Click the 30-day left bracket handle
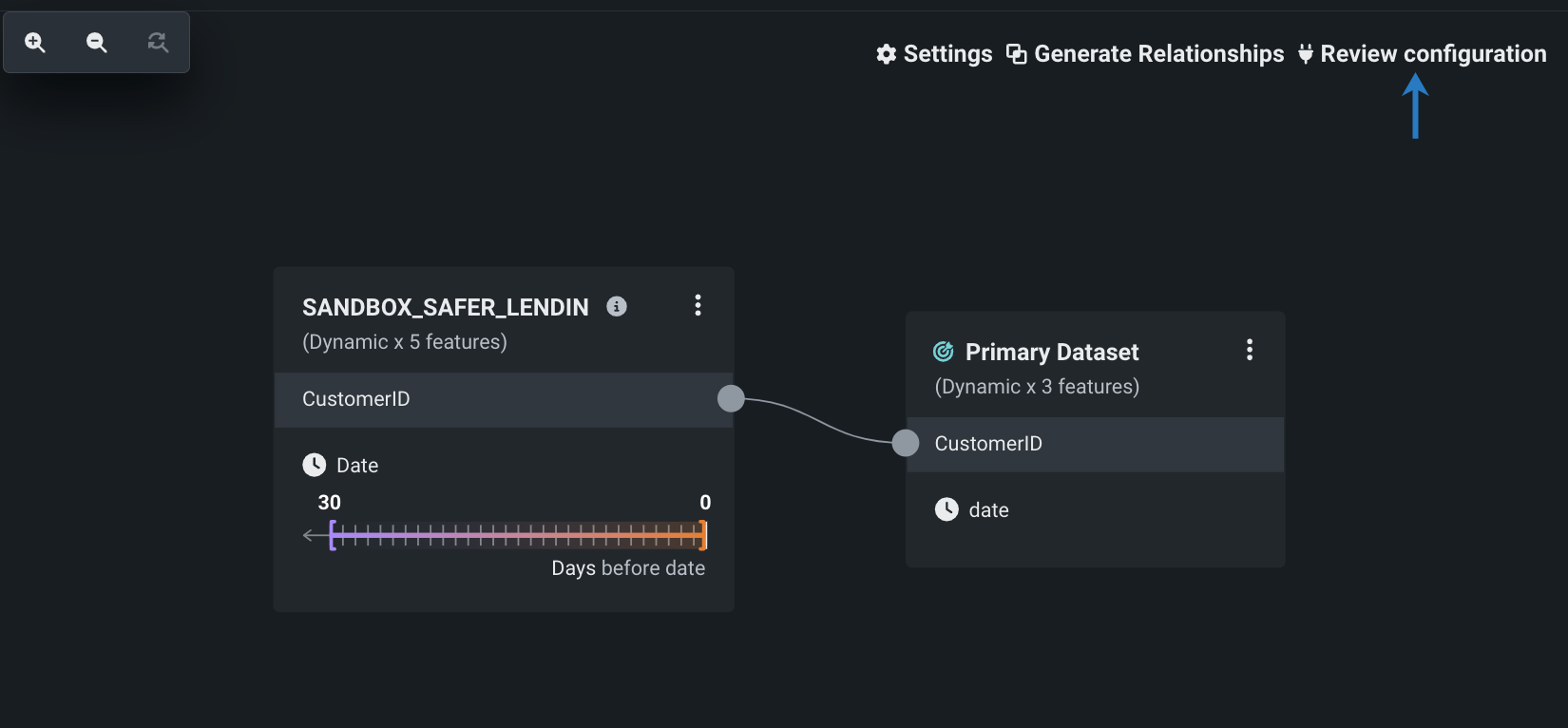This screenshot has width=1568, height=728. coord(333,535)
